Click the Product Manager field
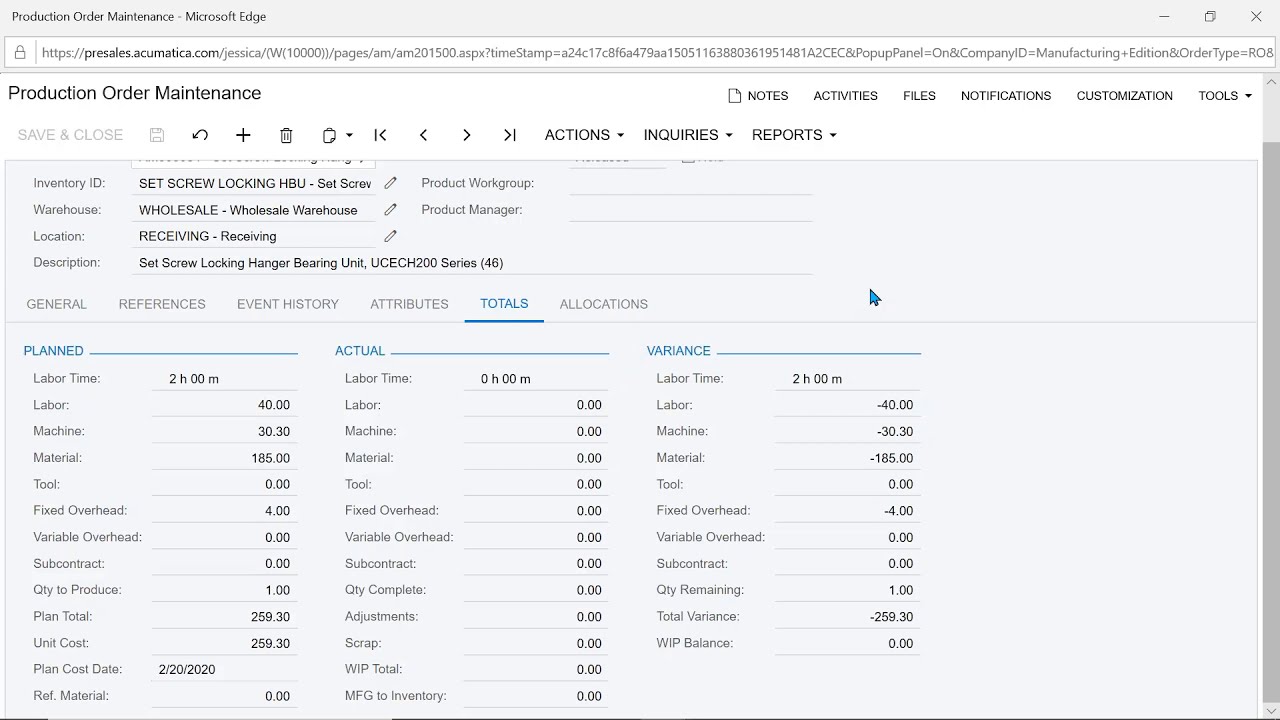Viewport: 1280px width, 720px height. coord(691,210)
